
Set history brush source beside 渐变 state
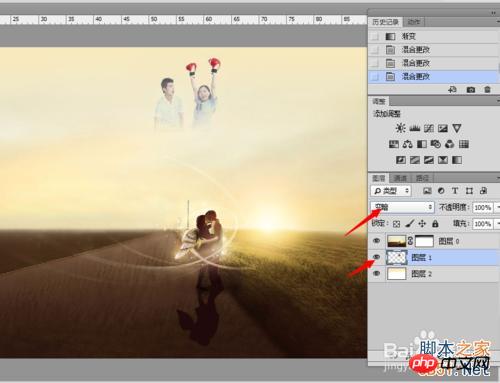[x=375, y=36]
